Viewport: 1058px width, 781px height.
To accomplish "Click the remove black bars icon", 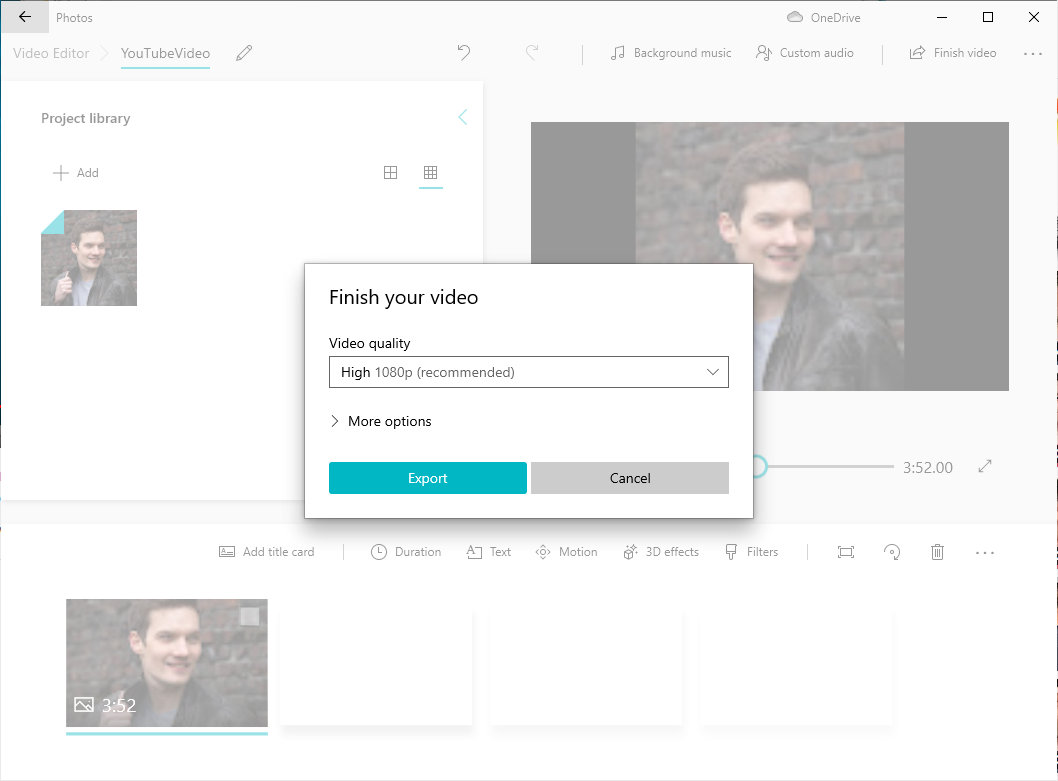I will tap(846, 552).
